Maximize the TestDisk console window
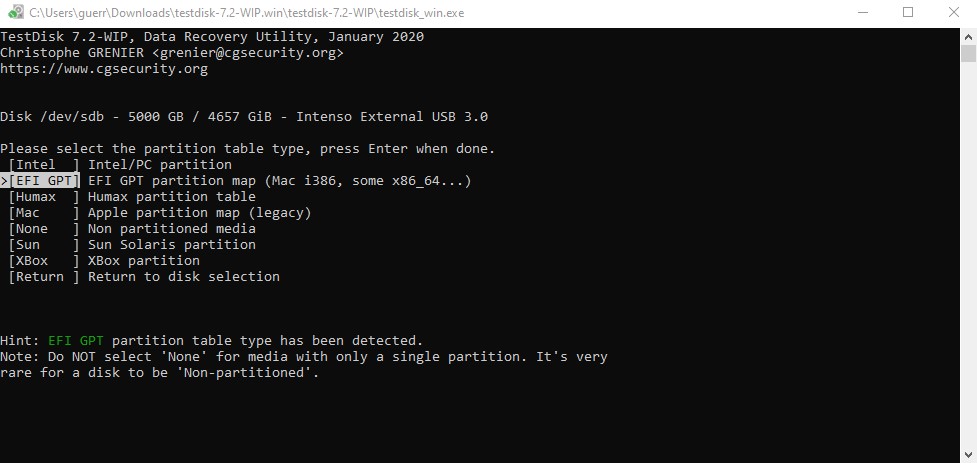The width and height of the screenshot is (977, 463). [908, 13]
